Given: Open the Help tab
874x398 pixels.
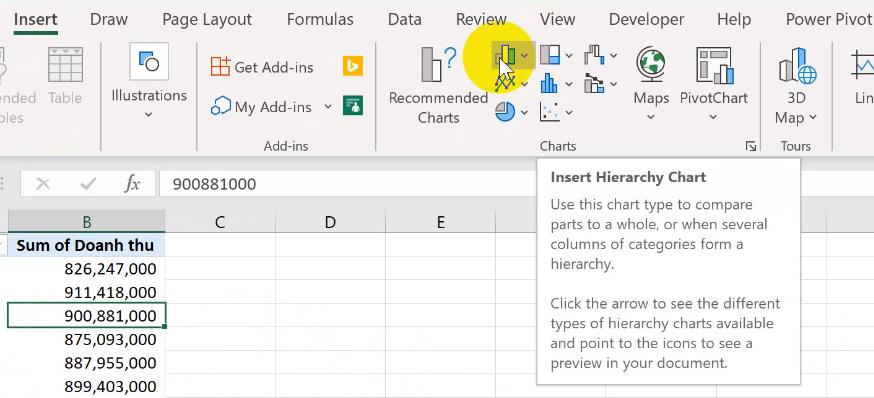Looking at the screenshot, I should tap(734, 20).
